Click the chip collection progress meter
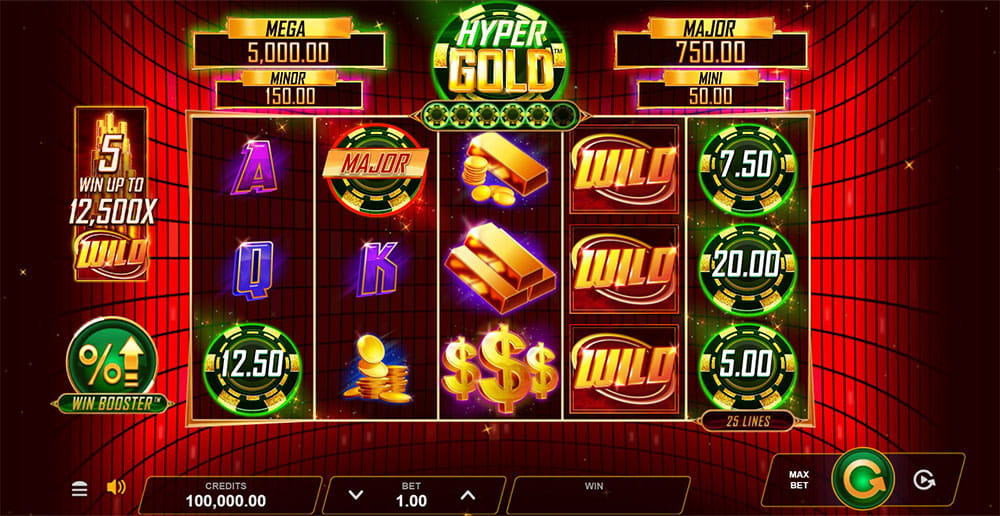This screenshot has height=516, width=1000. coord(501,115)
